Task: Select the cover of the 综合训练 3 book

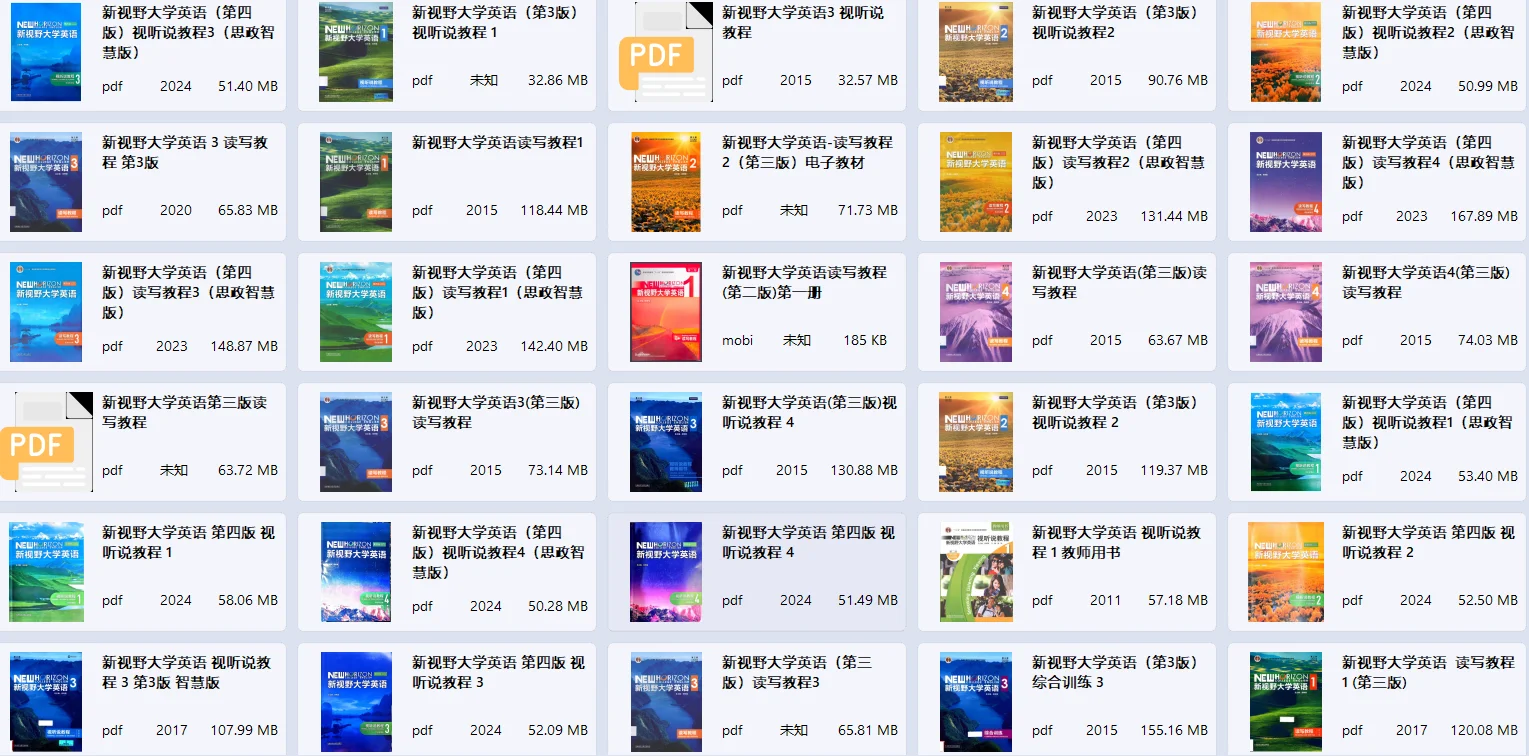Action: 976,702
